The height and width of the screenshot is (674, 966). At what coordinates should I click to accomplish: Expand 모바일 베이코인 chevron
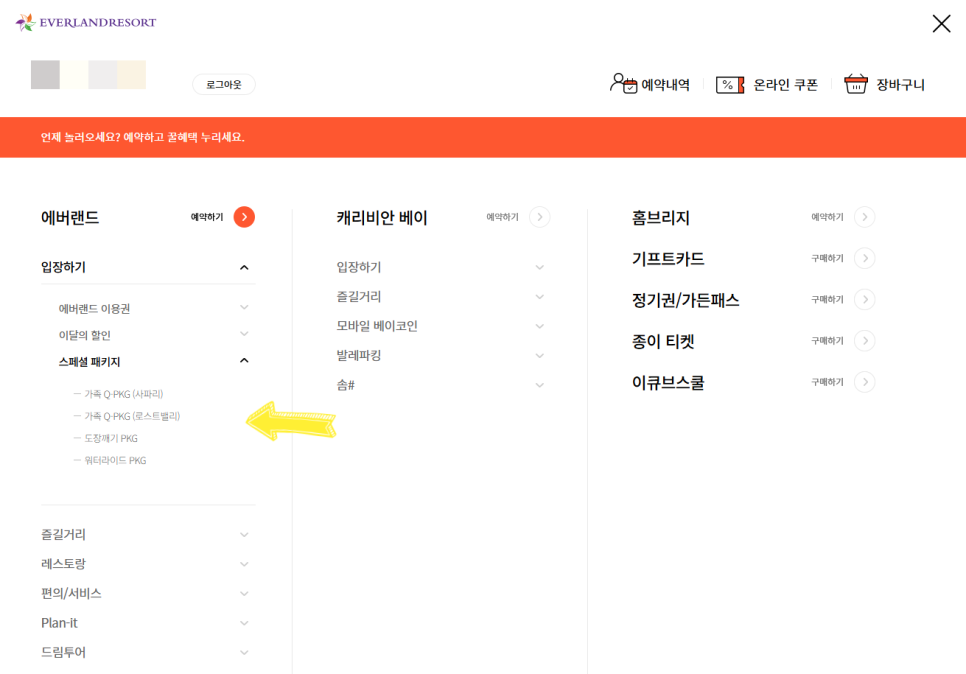(540, 327)
